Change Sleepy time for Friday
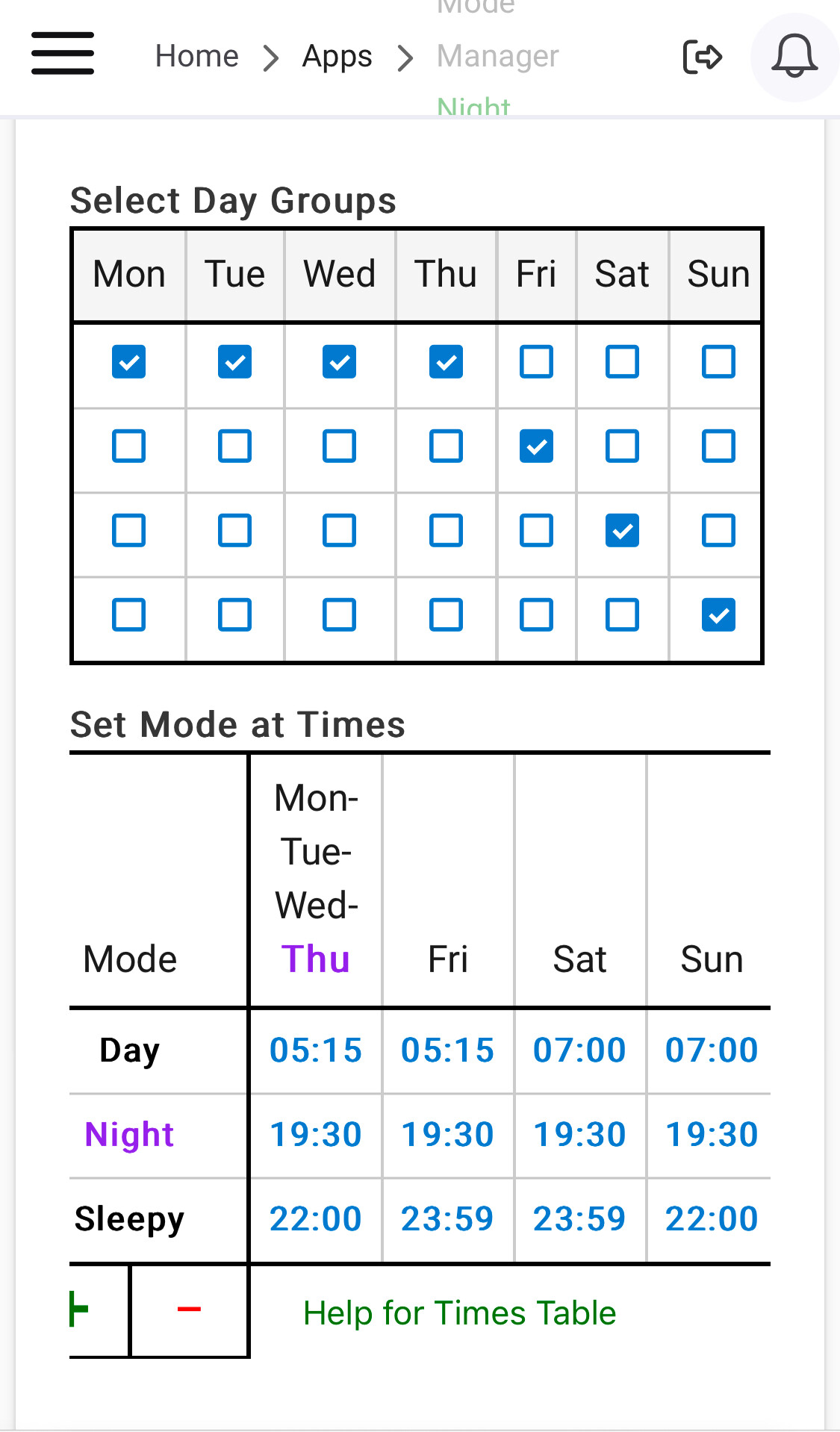Viewport: 840px width, 1432px height. 447,1218
